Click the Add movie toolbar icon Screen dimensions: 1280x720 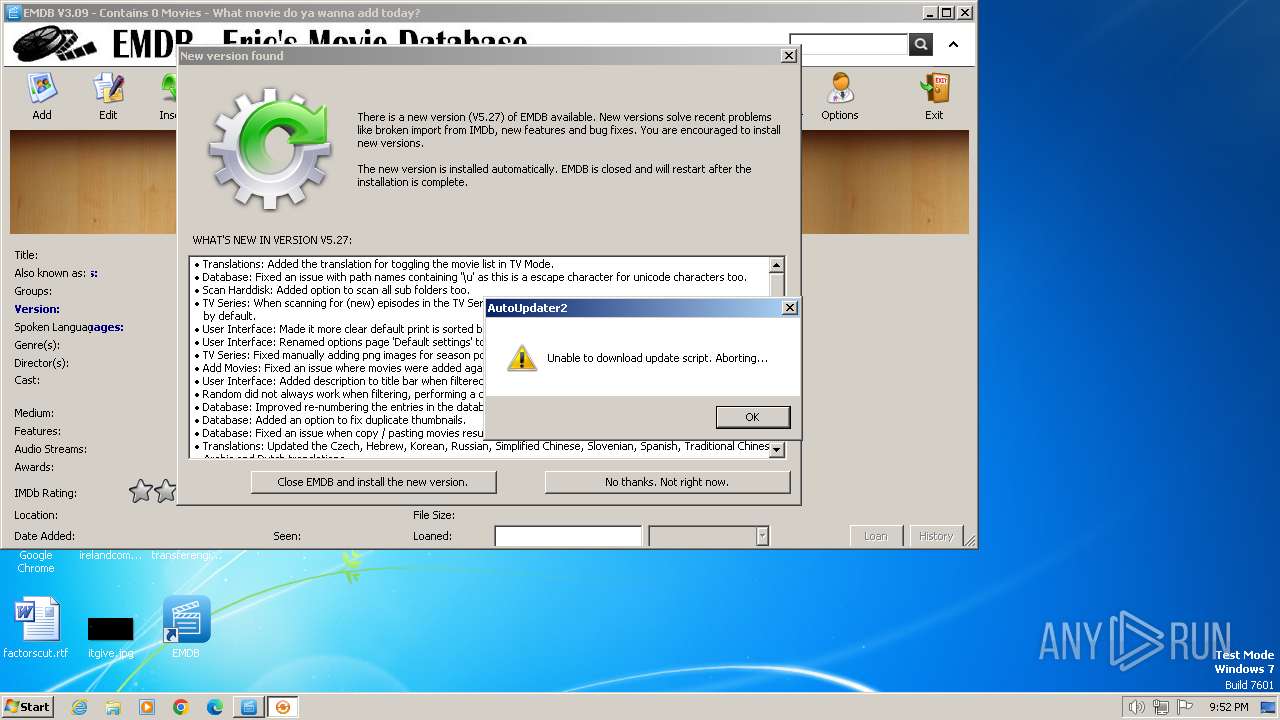pos(42,97)
